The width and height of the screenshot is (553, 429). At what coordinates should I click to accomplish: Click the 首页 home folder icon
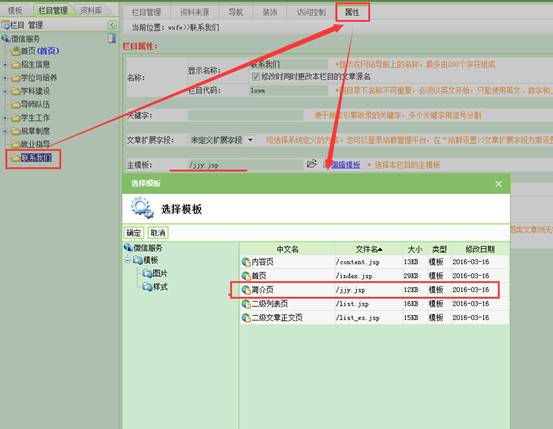(16, 52)
